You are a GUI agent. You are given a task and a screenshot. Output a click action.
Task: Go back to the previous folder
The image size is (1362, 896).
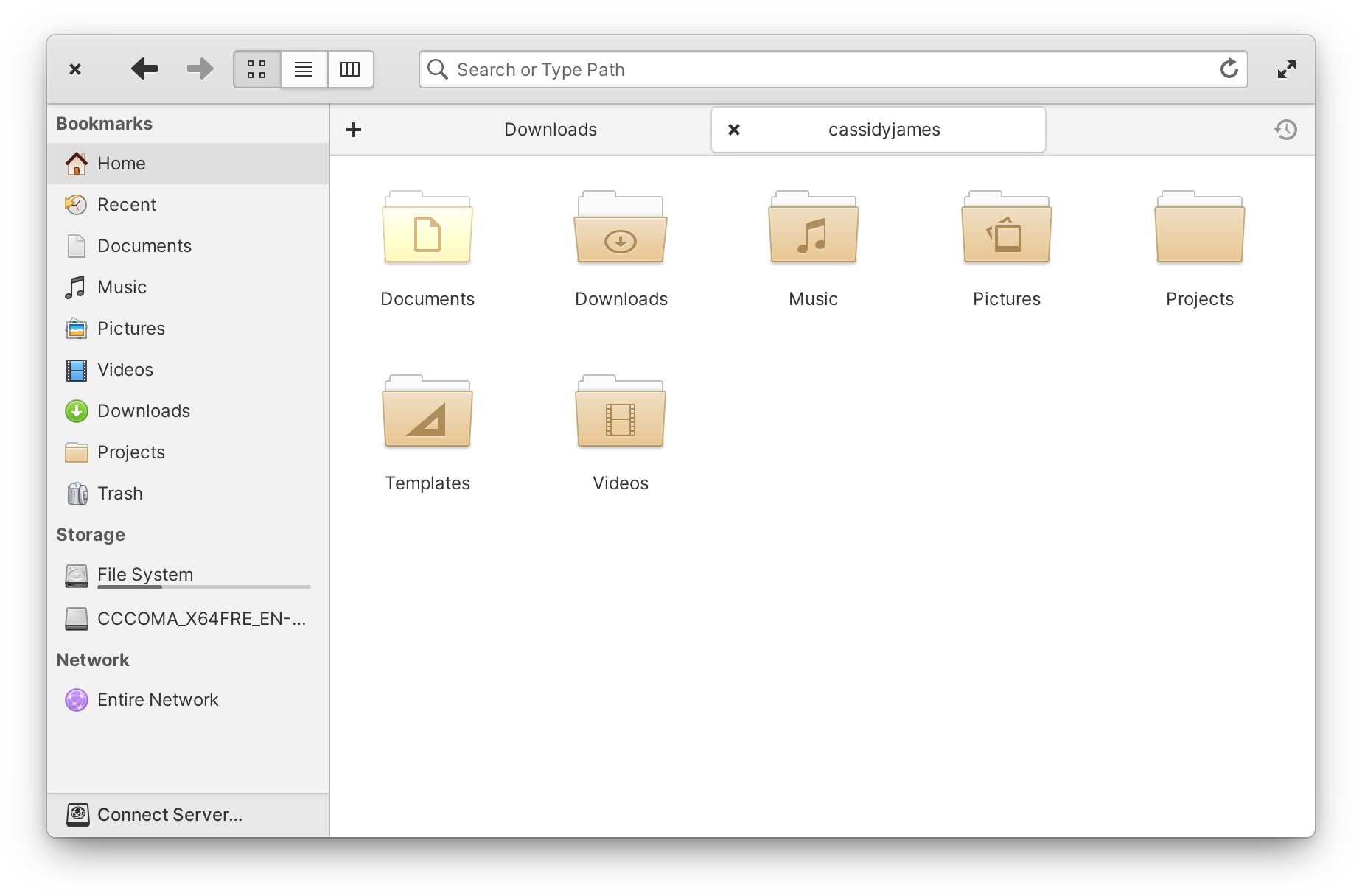pos(144,69)
